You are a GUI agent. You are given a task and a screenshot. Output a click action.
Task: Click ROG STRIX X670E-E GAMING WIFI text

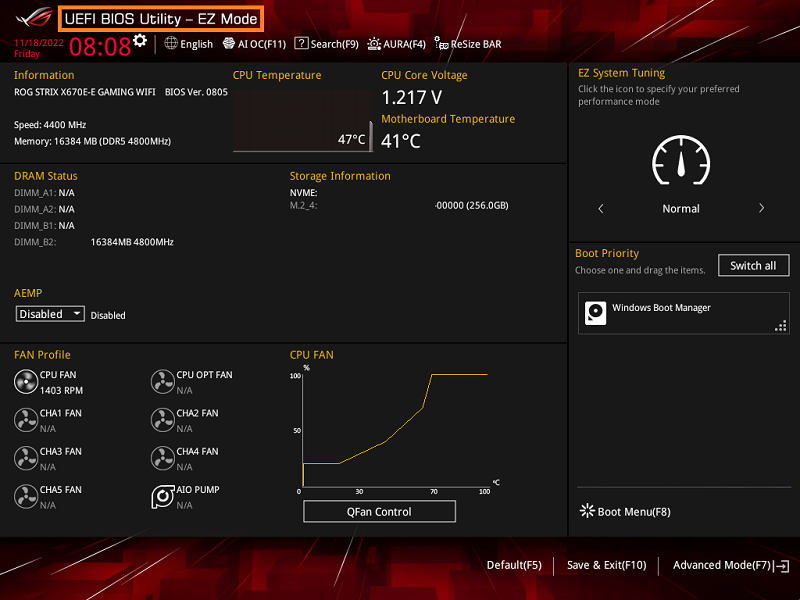pyautogui.click(x=85, y=92)
